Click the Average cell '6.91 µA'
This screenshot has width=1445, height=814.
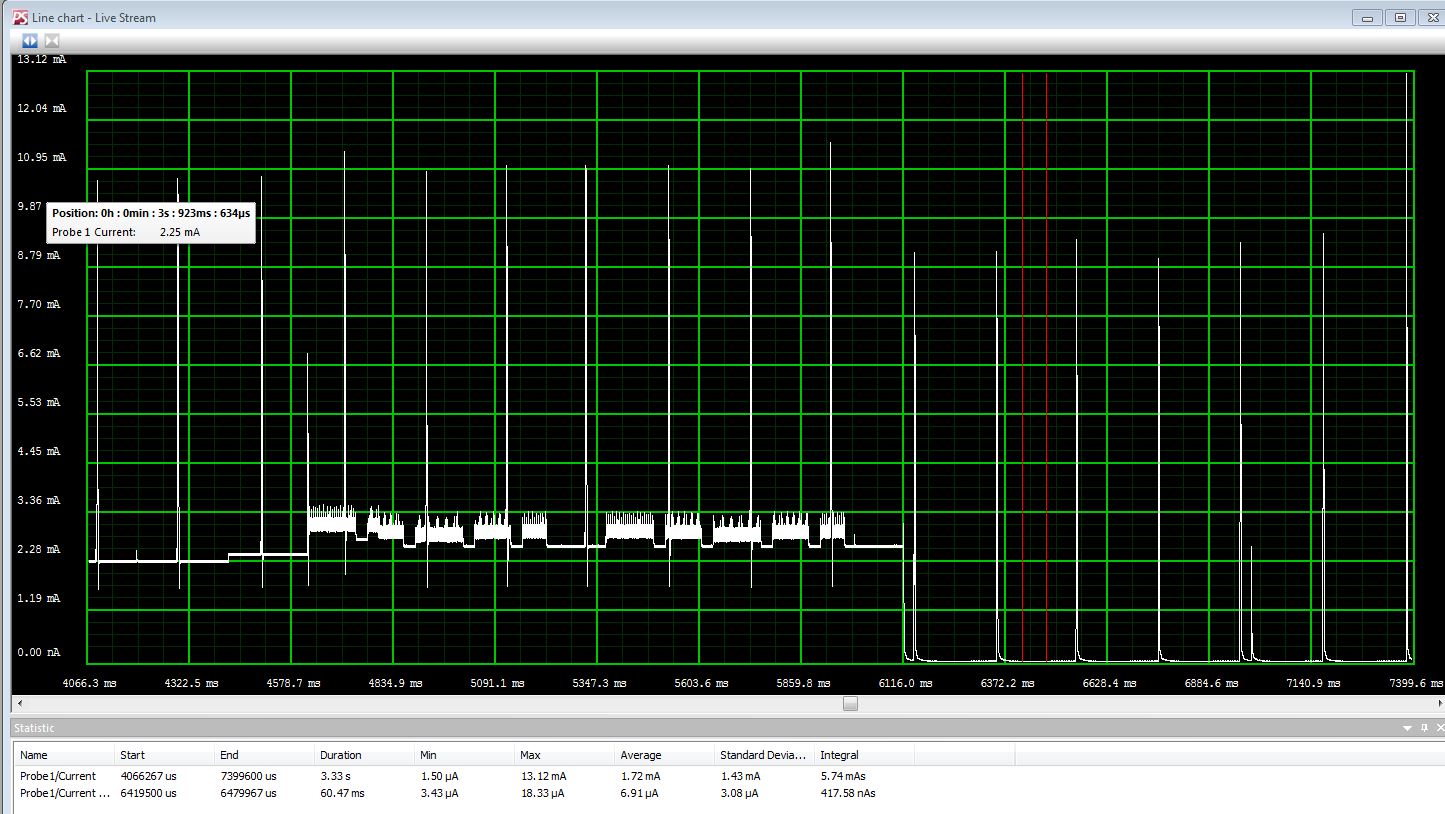[x=639, y=793]
